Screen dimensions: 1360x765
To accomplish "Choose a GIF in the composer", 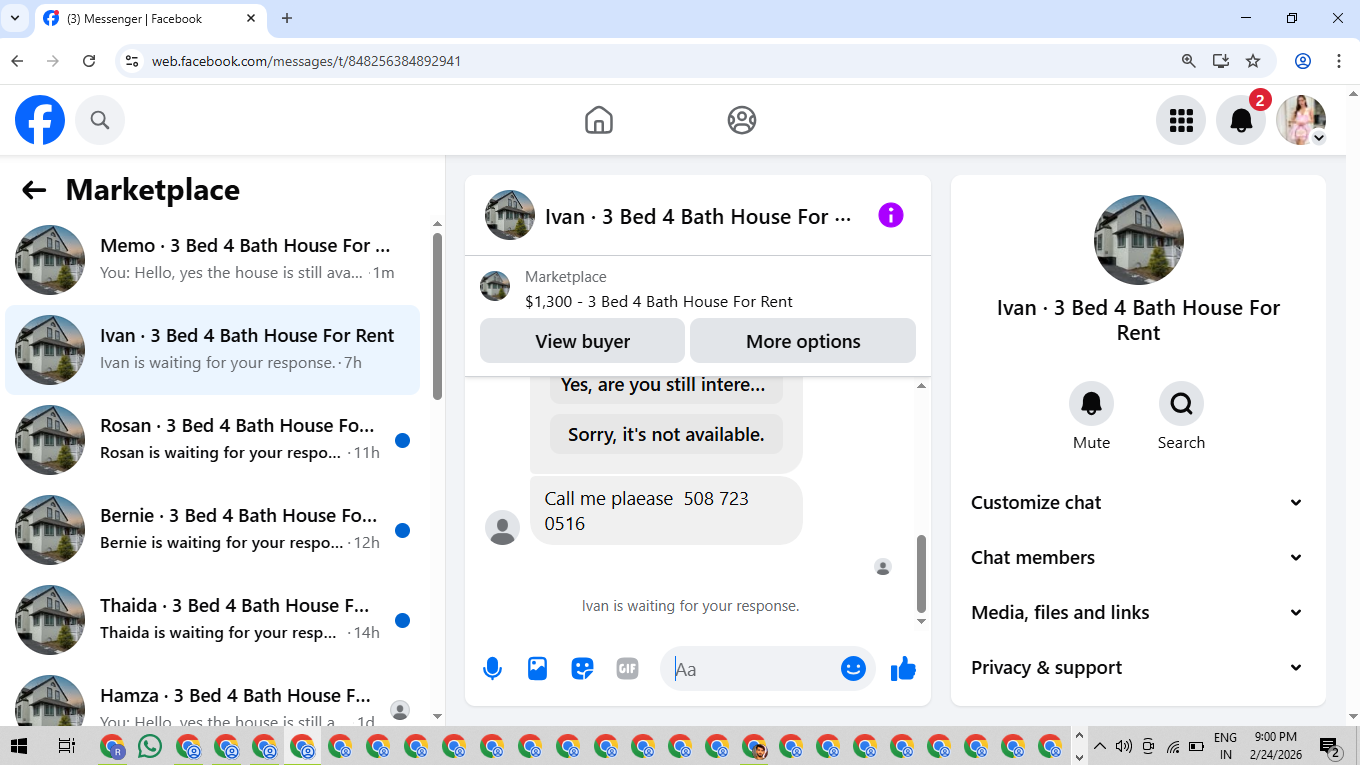I will point(627,669).
